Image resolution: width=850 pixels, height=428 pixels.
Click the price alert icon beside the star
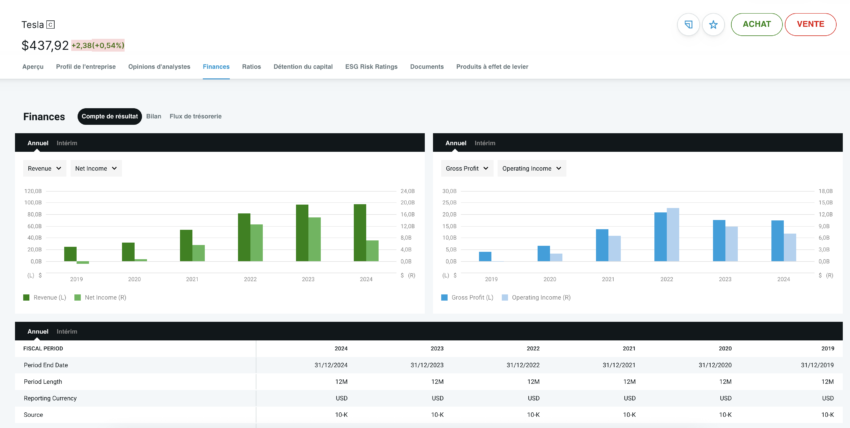tap(688, 25)
